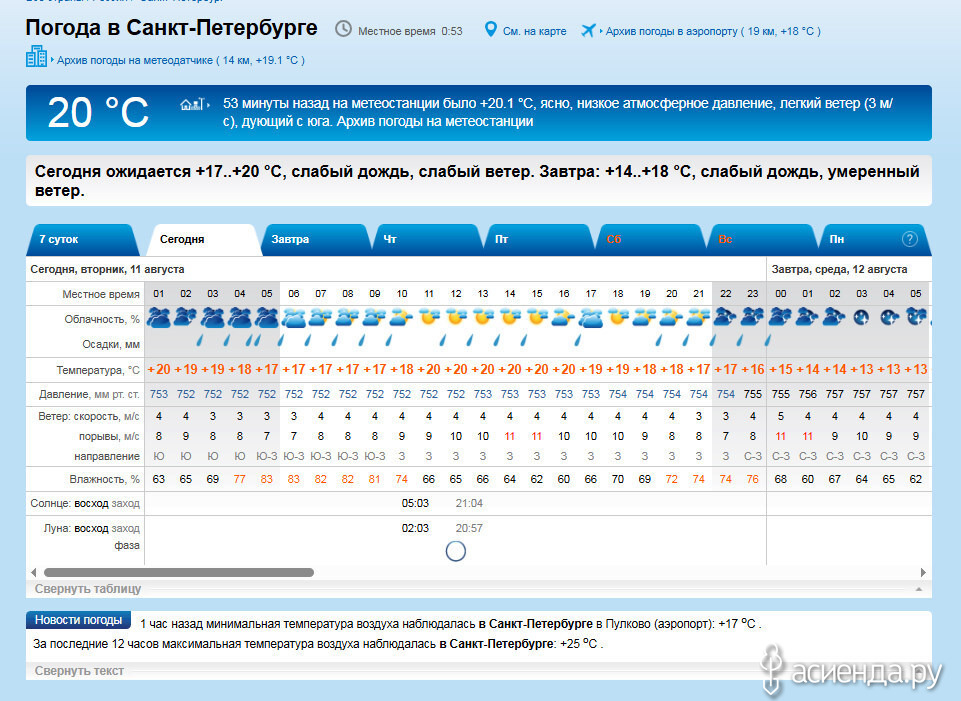Click the заход label in Луна row

pyautogui.click(x=126, y=528)
